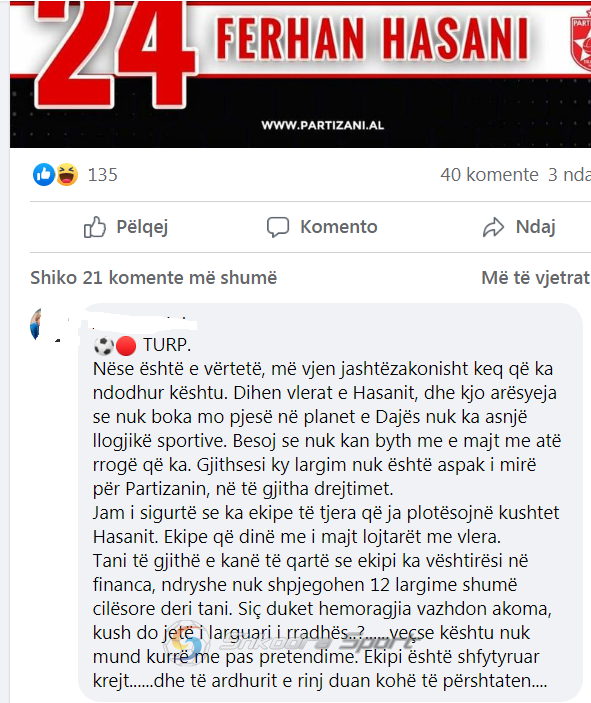Click the laughing emoji reaction icon
Screen dimensions: 591x703
(67, 174)
